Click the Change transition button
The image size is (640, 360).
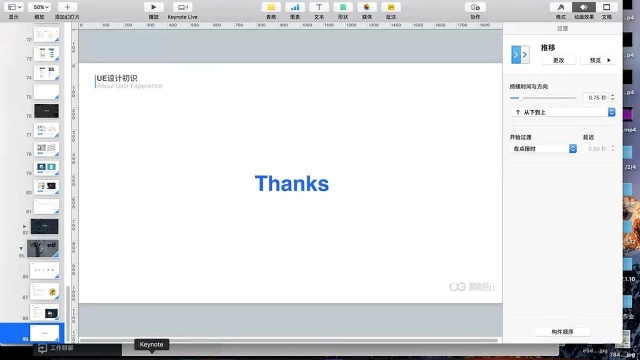point(558,60)
